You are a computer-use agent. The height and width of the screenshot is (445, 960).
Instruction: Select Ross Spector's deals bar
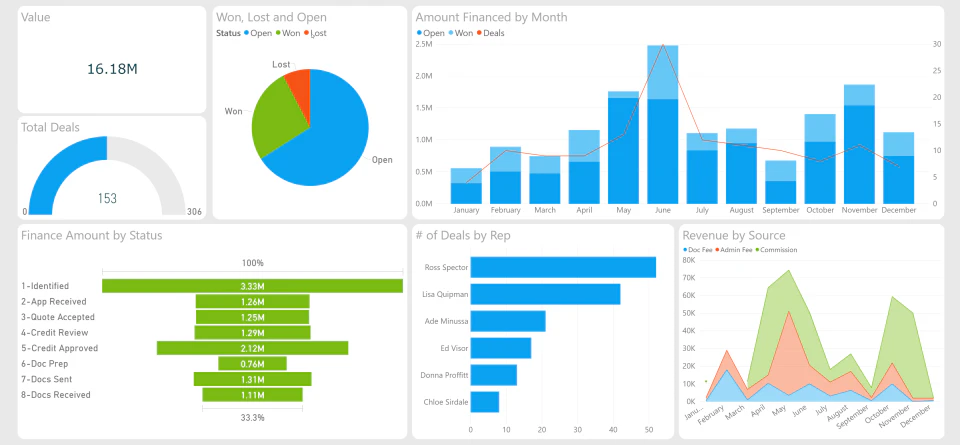pyautogui.click(x=563, y=267)
